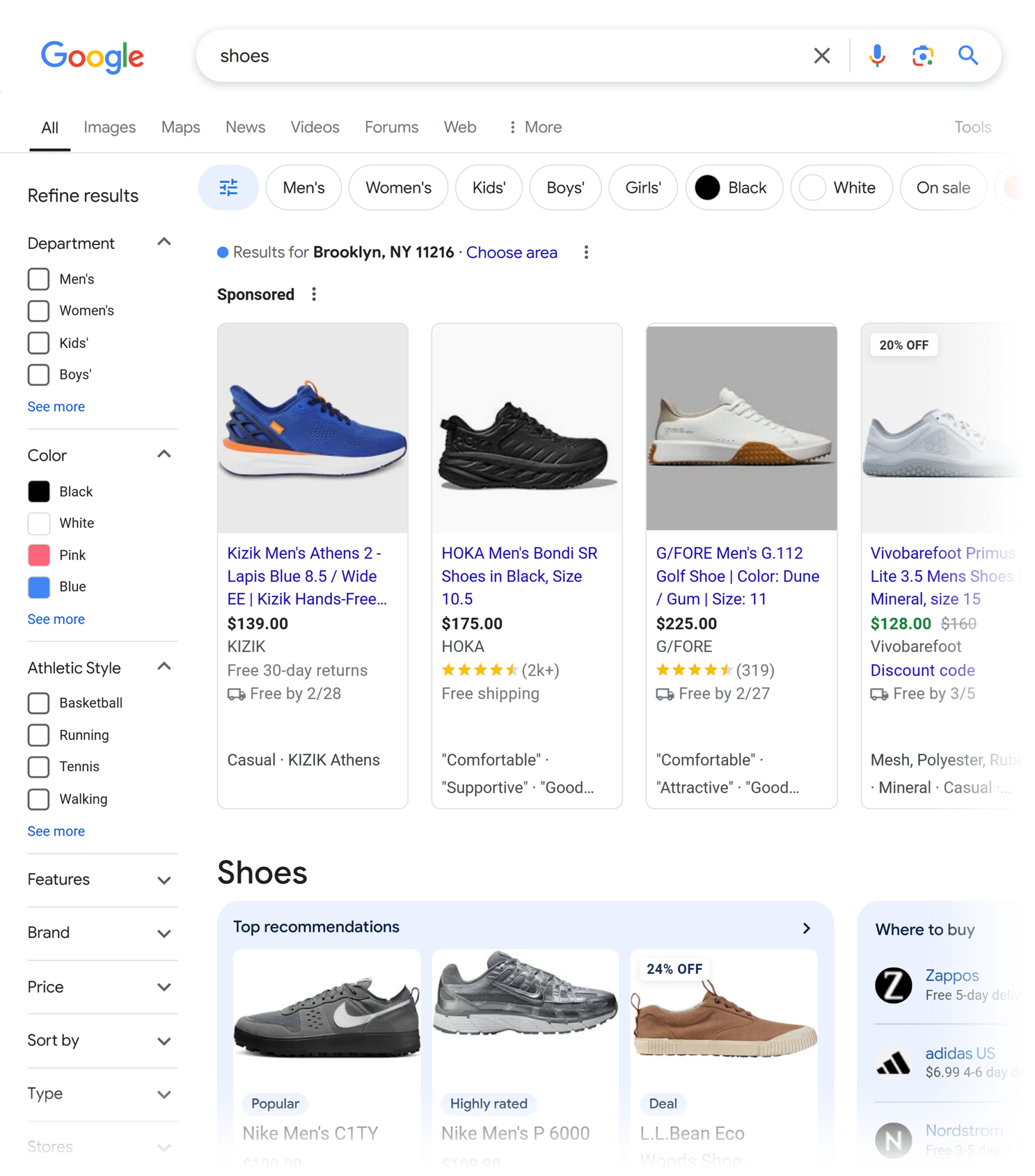Tick the Basketball athletic style checkbox
The image size is (1035, 1176).
pyautogui.click(x=38, y=703)
